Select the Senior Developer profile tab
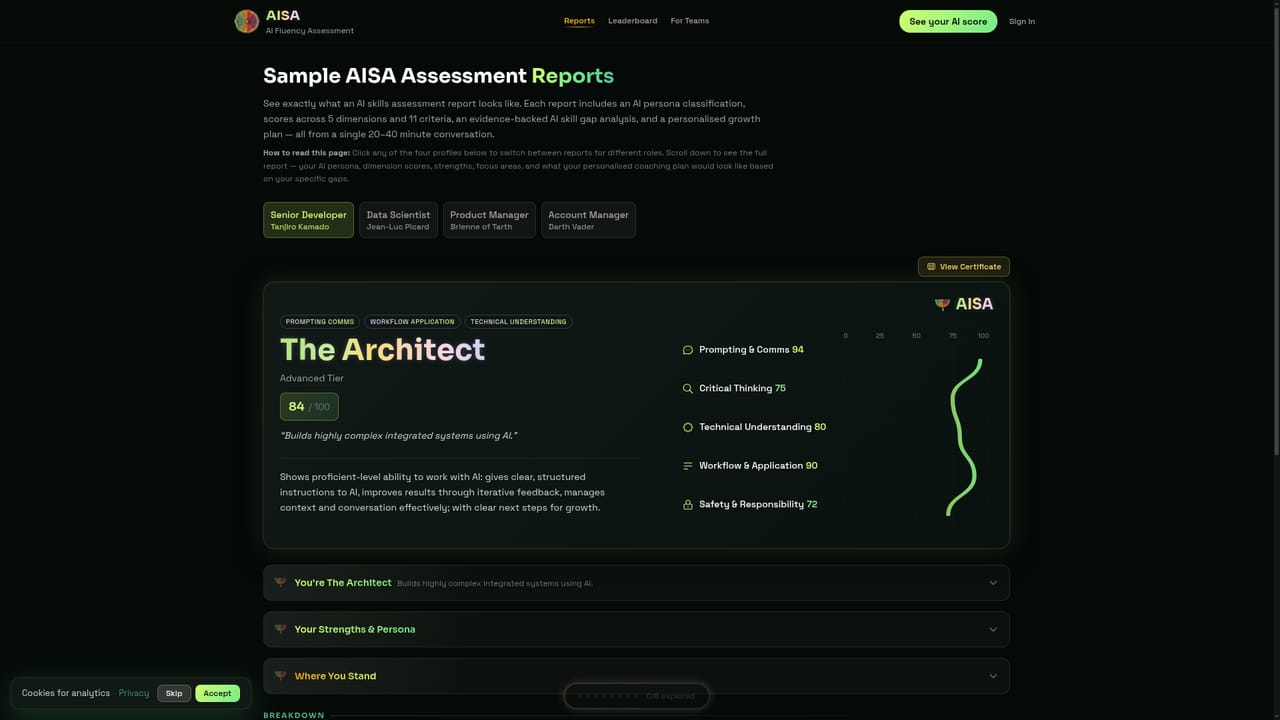The image size is (1280, 720). (x=308, y=220)
